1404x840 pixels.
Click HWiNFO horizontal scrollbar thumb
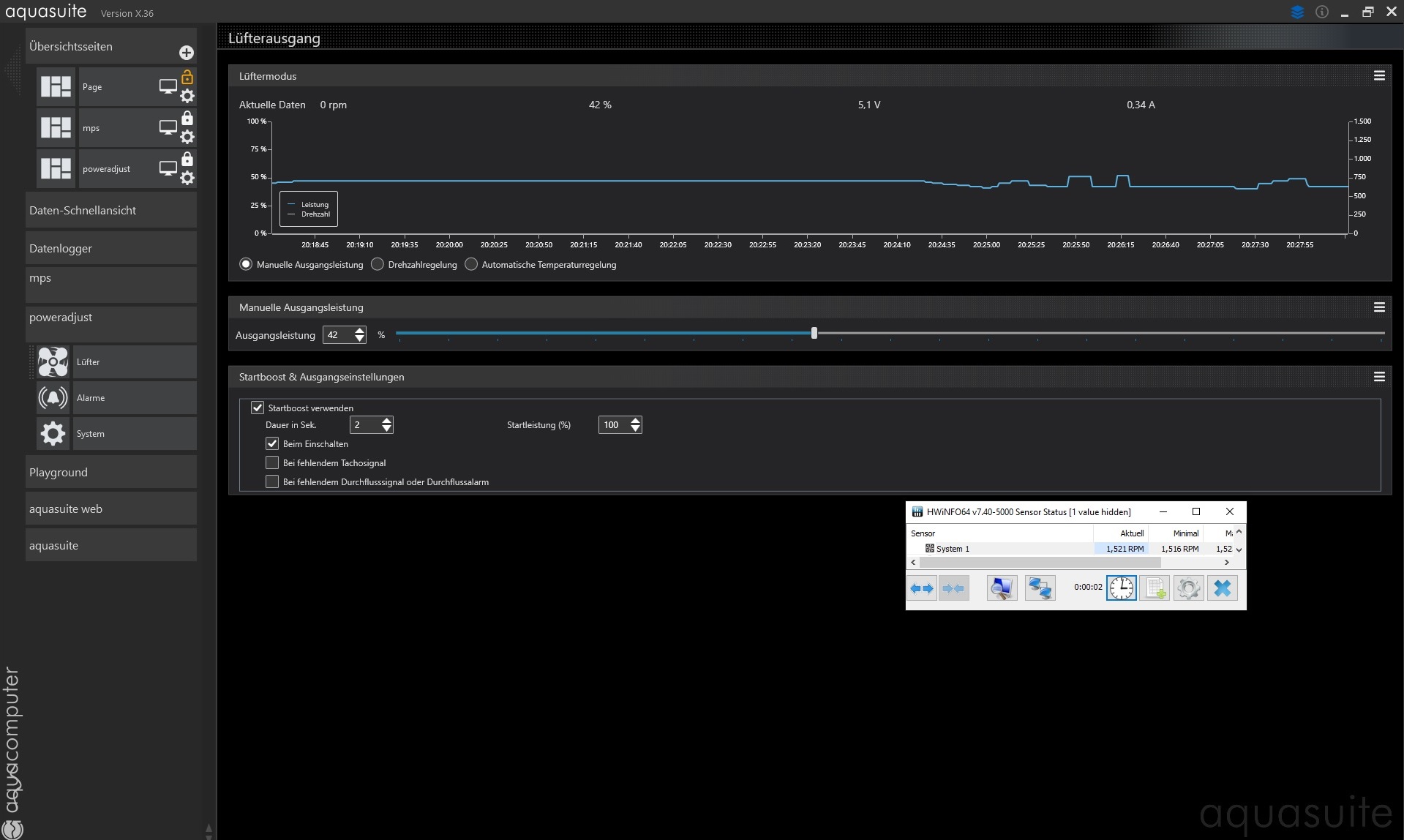(x=1040, y=562)
